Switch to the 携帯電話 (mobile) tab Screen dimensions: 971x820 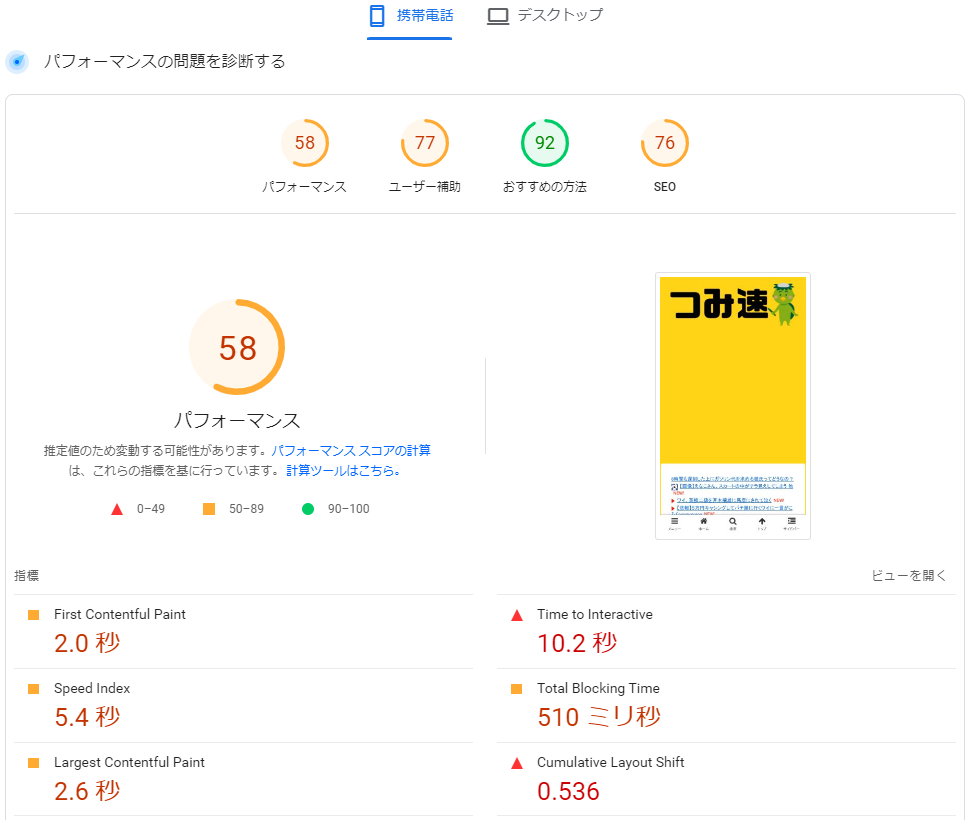409,17
